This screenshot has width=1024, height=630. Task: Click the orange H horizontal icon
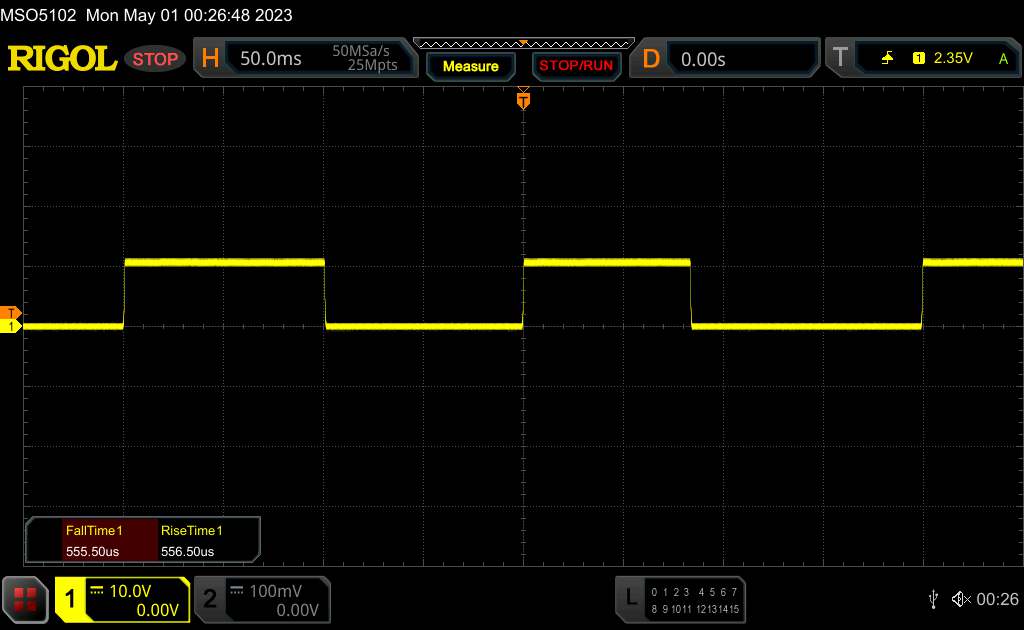210,59
